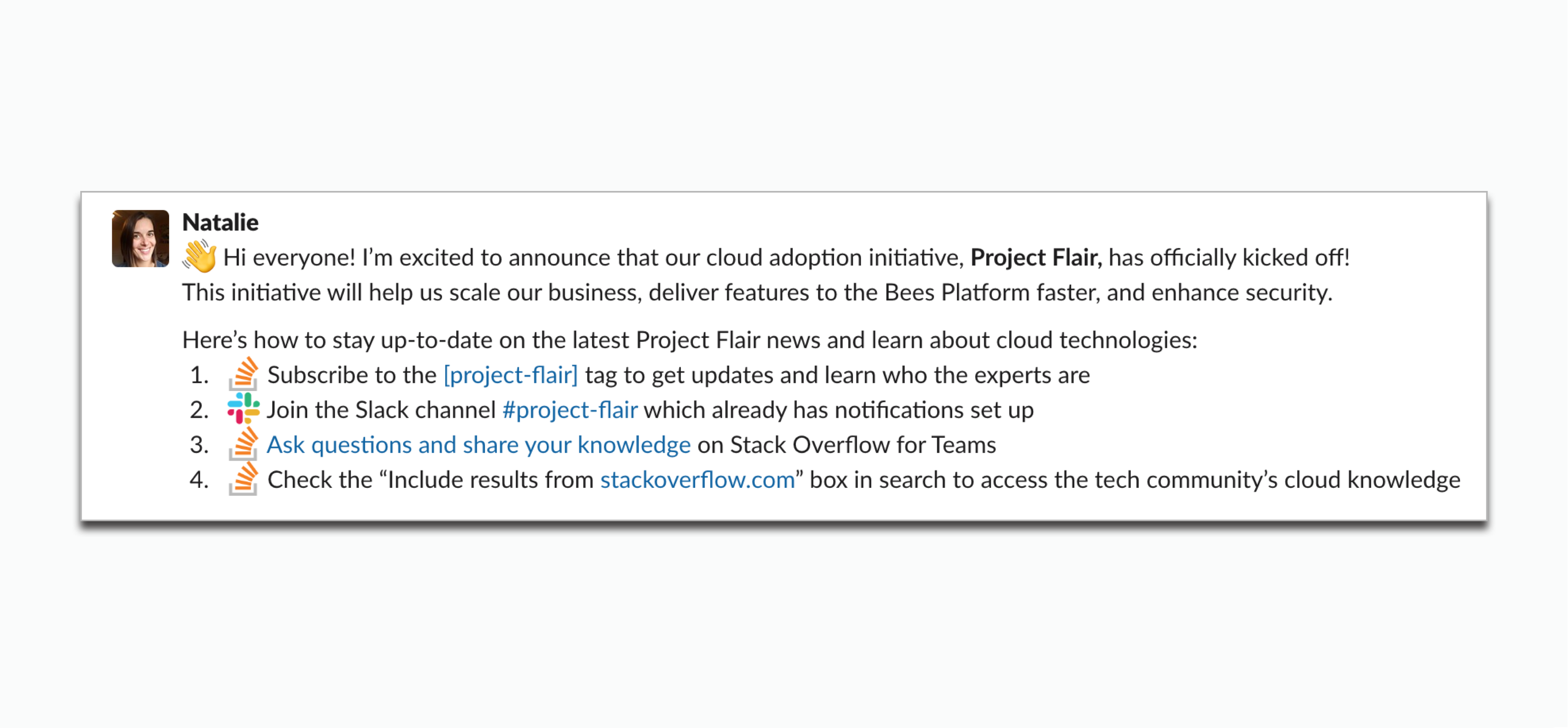Open the Natalie username
The image size is (1568, 728).
[x=221, y=222]
